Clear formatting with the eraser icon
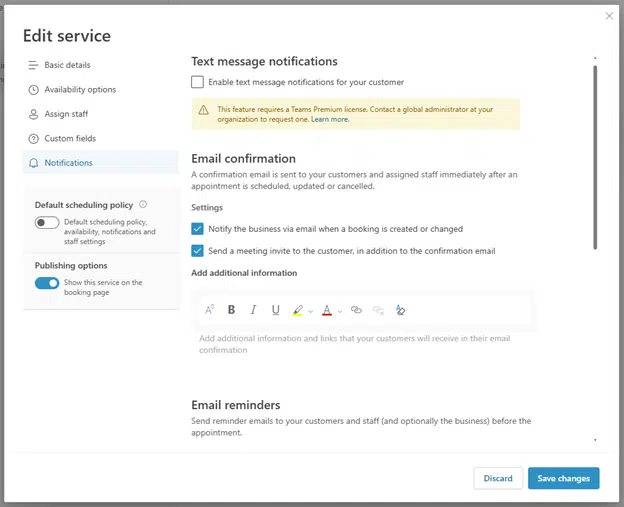 [x=400, y=310]
